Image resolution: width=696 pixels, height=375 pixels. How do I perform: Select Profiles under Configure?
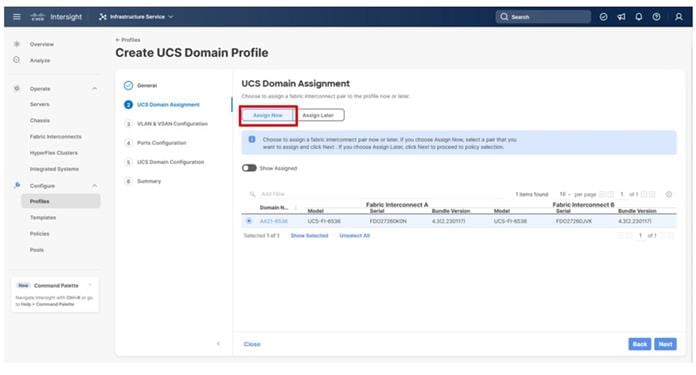pos(61,201)
